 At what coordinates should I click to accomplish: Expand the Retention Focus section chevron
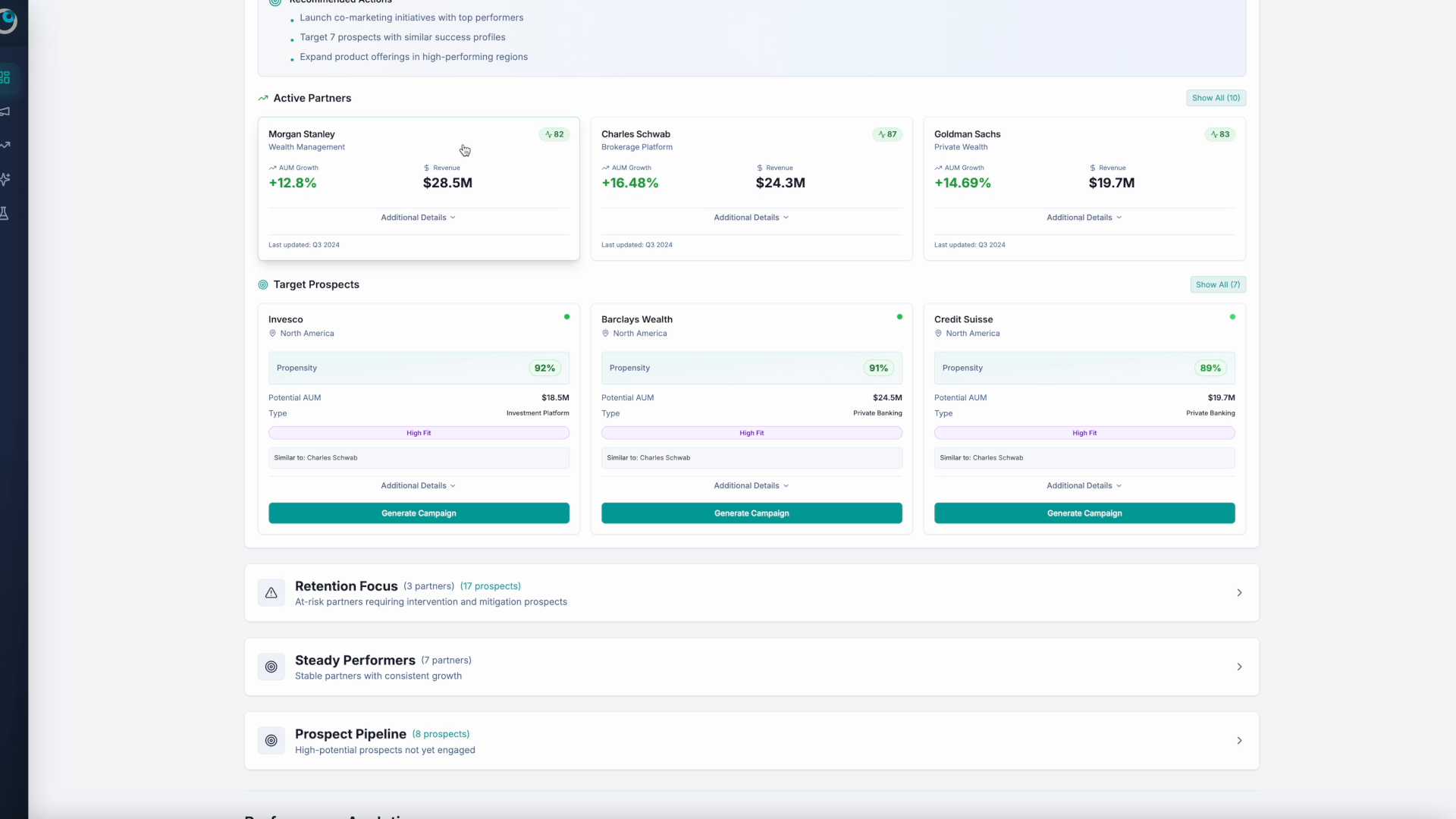pyautogui.click(x=1239, y=592)
